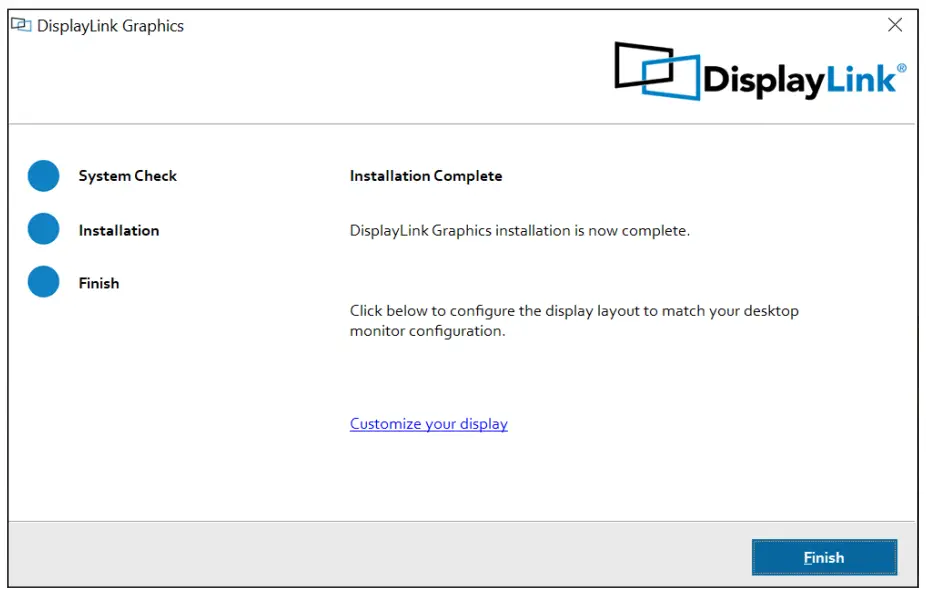The image size is (926, 596).
Task: Click the 'DisplayLink Graphics' window title text
Action: tap(112, 26)
